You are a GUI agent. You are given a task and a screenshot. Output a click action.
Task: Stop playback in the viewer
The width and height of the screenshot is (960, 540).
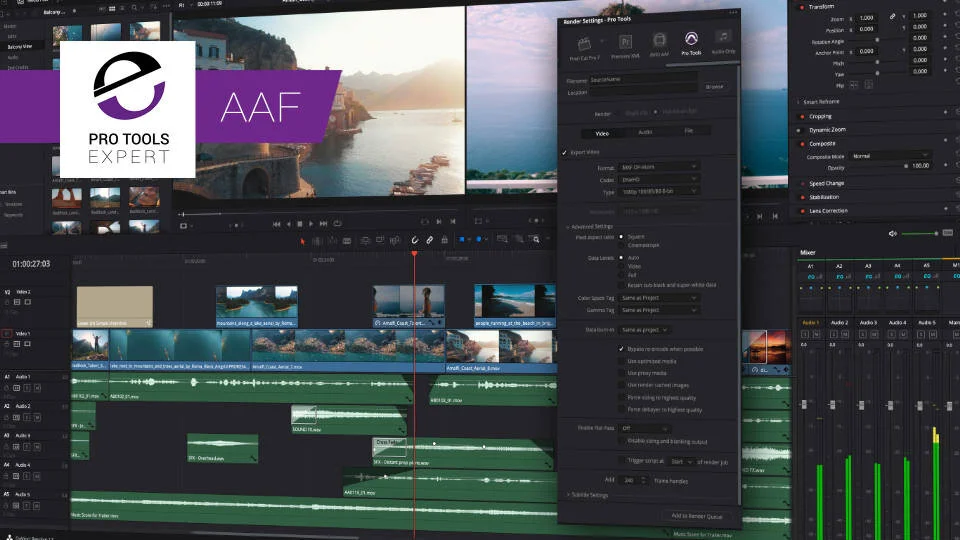tap(299, 224)
